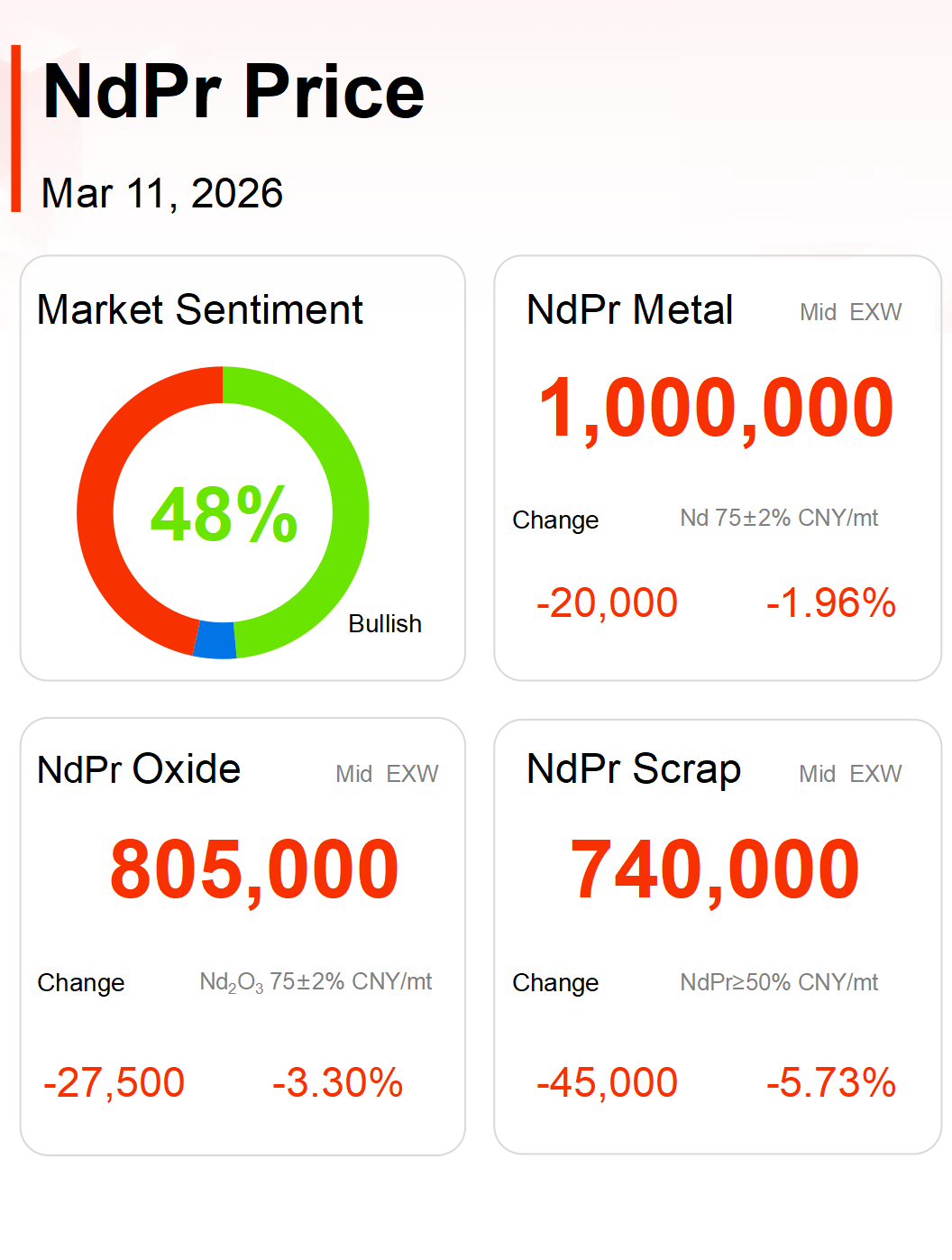Click the NdPr Oxide -27,500 change
Viewport: 952px width, 1260px height.
tap(114, 1082)
